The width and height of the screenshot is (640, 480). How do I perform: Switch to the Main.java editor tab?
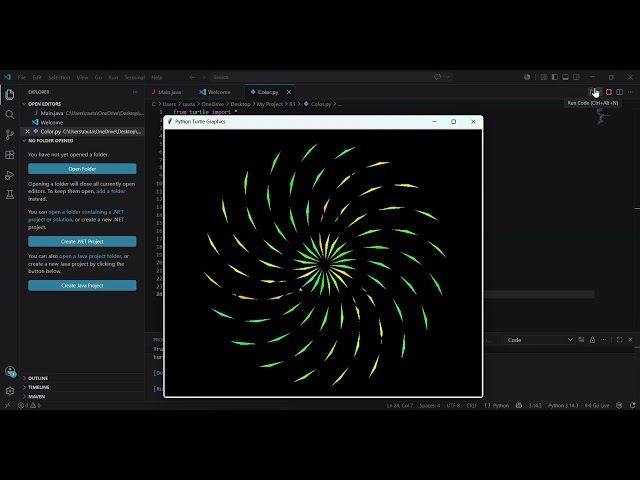click(x=169, y=92)
